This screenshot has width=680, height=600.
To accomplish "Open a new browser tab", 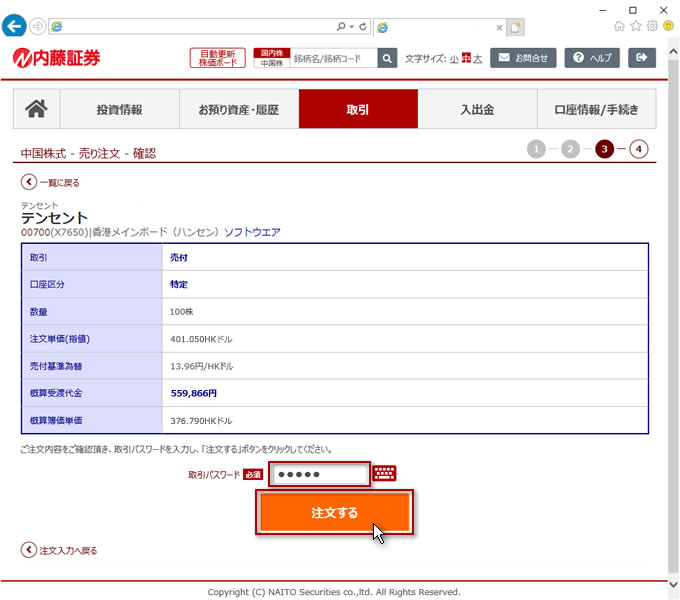I will 515,27.
